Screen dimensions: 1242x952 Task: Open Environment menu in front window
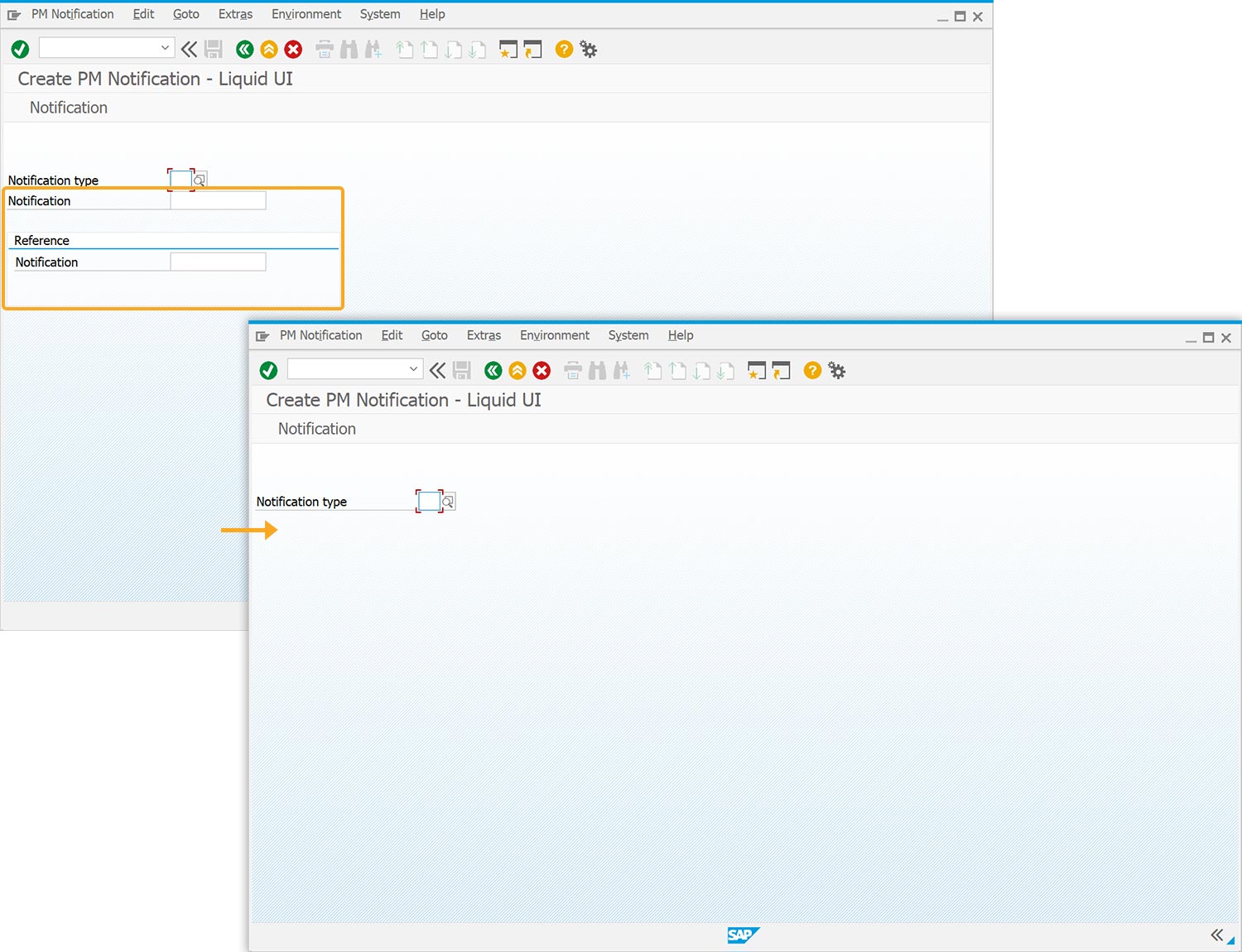pos(555,335)
